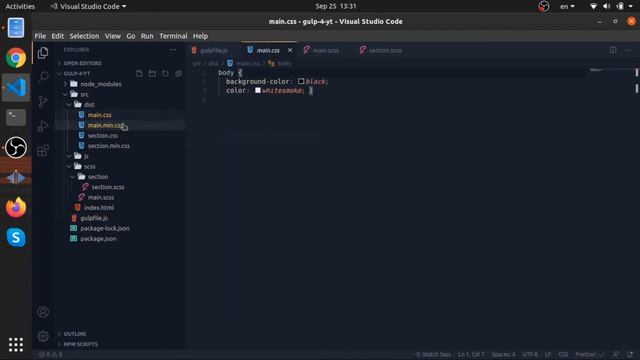
Task: Open the Run menu
Action: (x=147, y=36)
